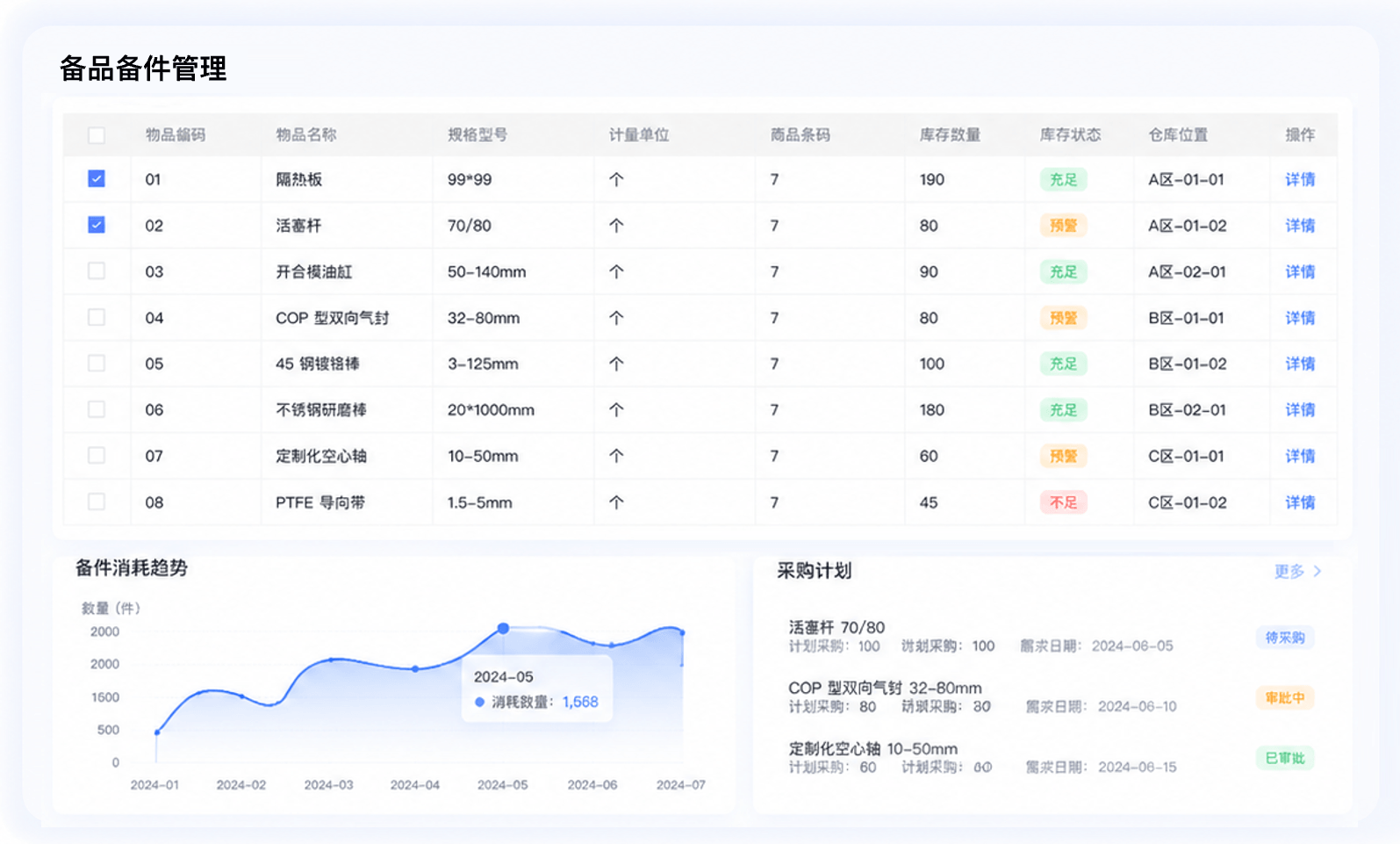
Task: Click stock quantity 45
Action: pos(929,502)
